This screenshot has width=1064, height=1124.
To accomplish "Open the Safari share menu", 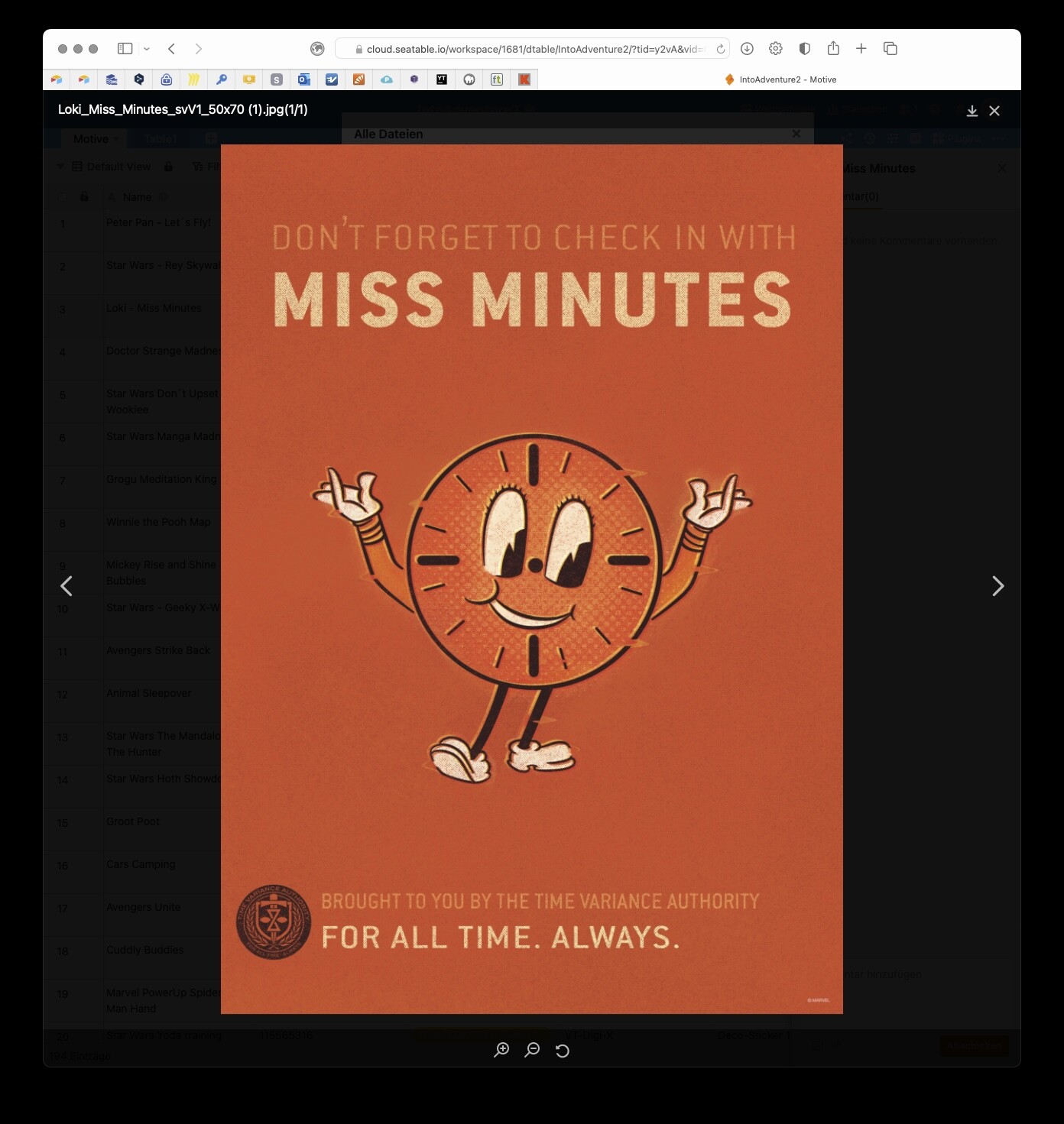I will (x=833, y=48).
